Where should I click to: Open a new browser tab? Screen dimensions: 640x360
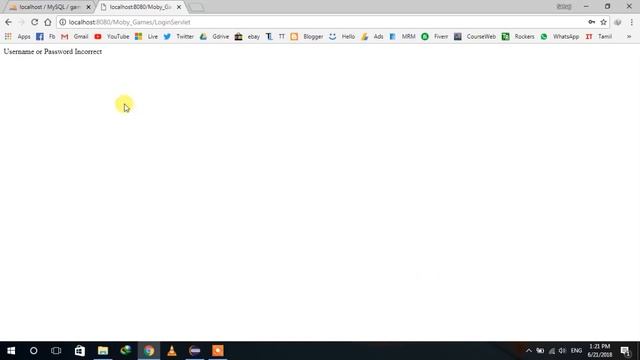click(x=197, y=7)
